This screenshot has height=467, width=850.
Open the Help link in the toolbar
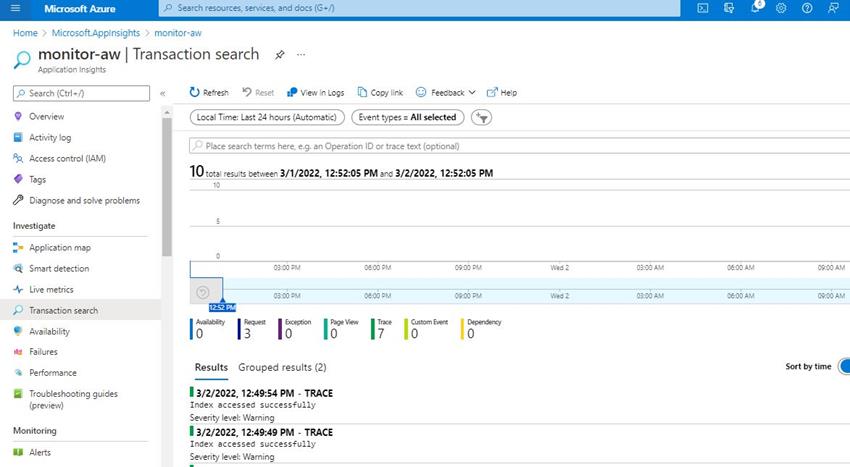[x=502, y=93]
